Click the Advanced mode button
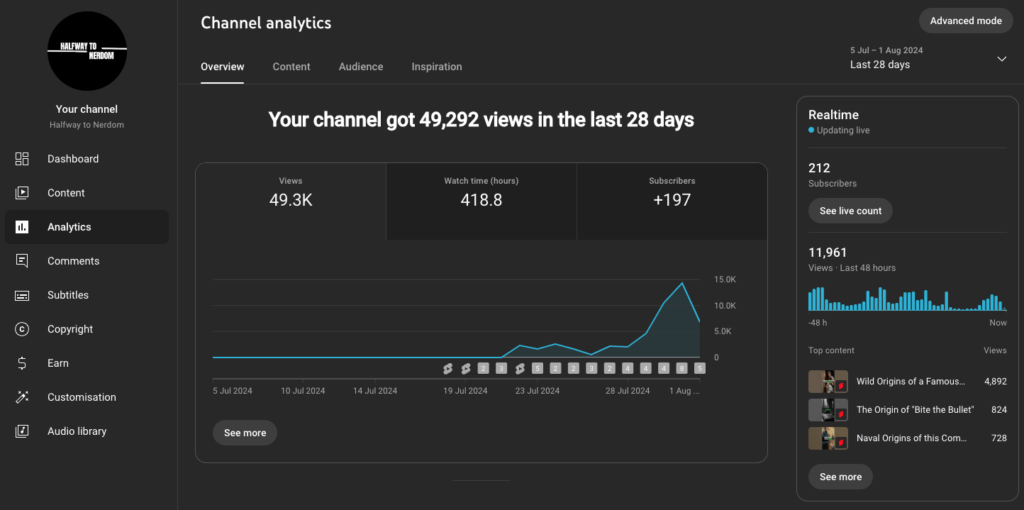Screen dimensions: 1024x510 (965, 21)
